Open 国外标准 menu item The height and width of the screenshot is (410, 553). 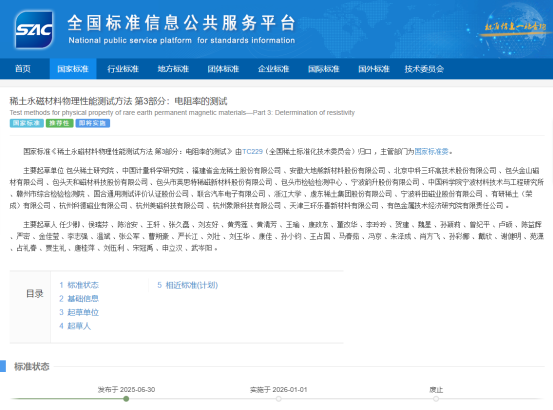373,69
